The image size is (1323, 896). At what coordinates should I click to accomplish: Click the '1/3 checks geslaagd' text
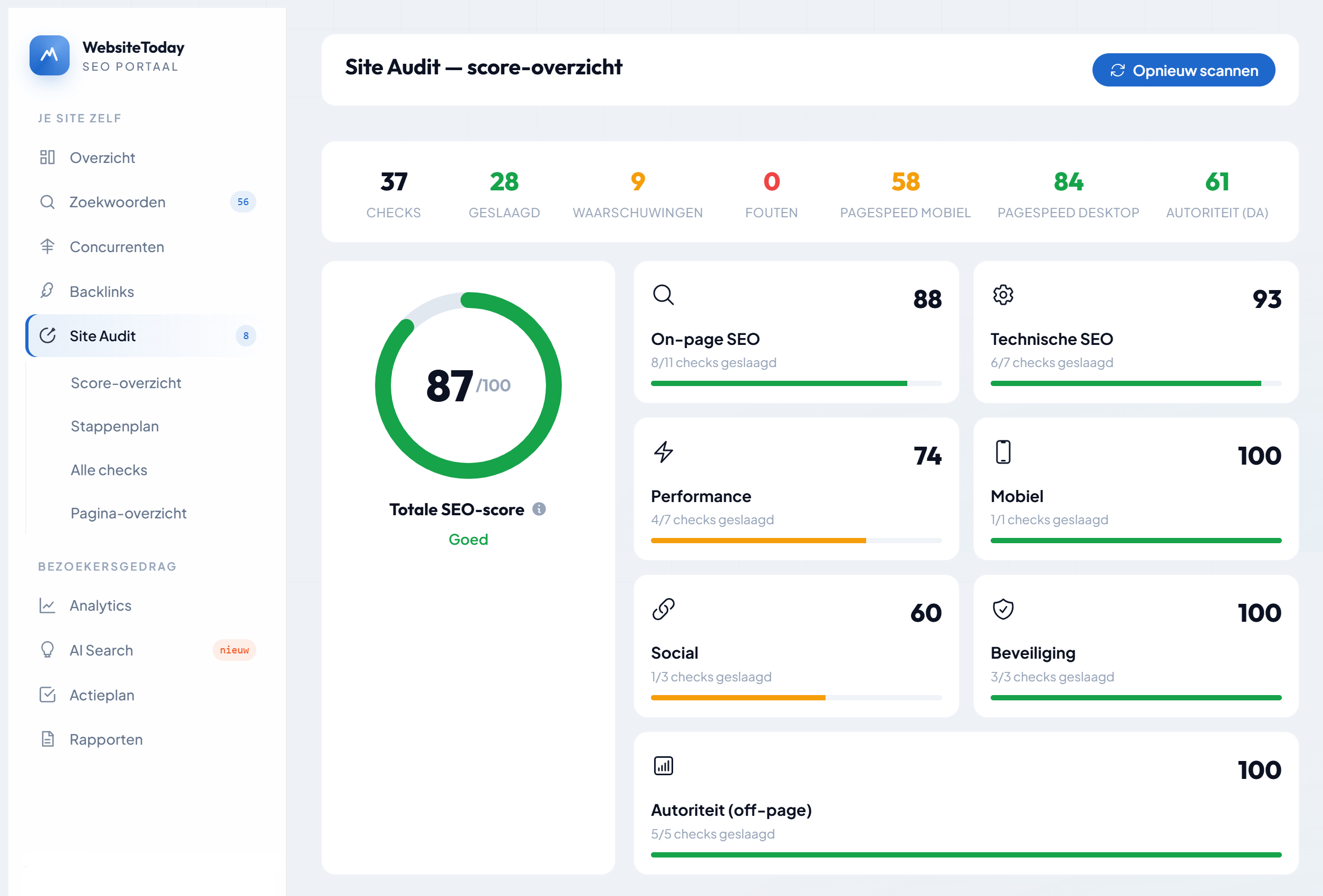pyautogui.click(x=711, y=677)
